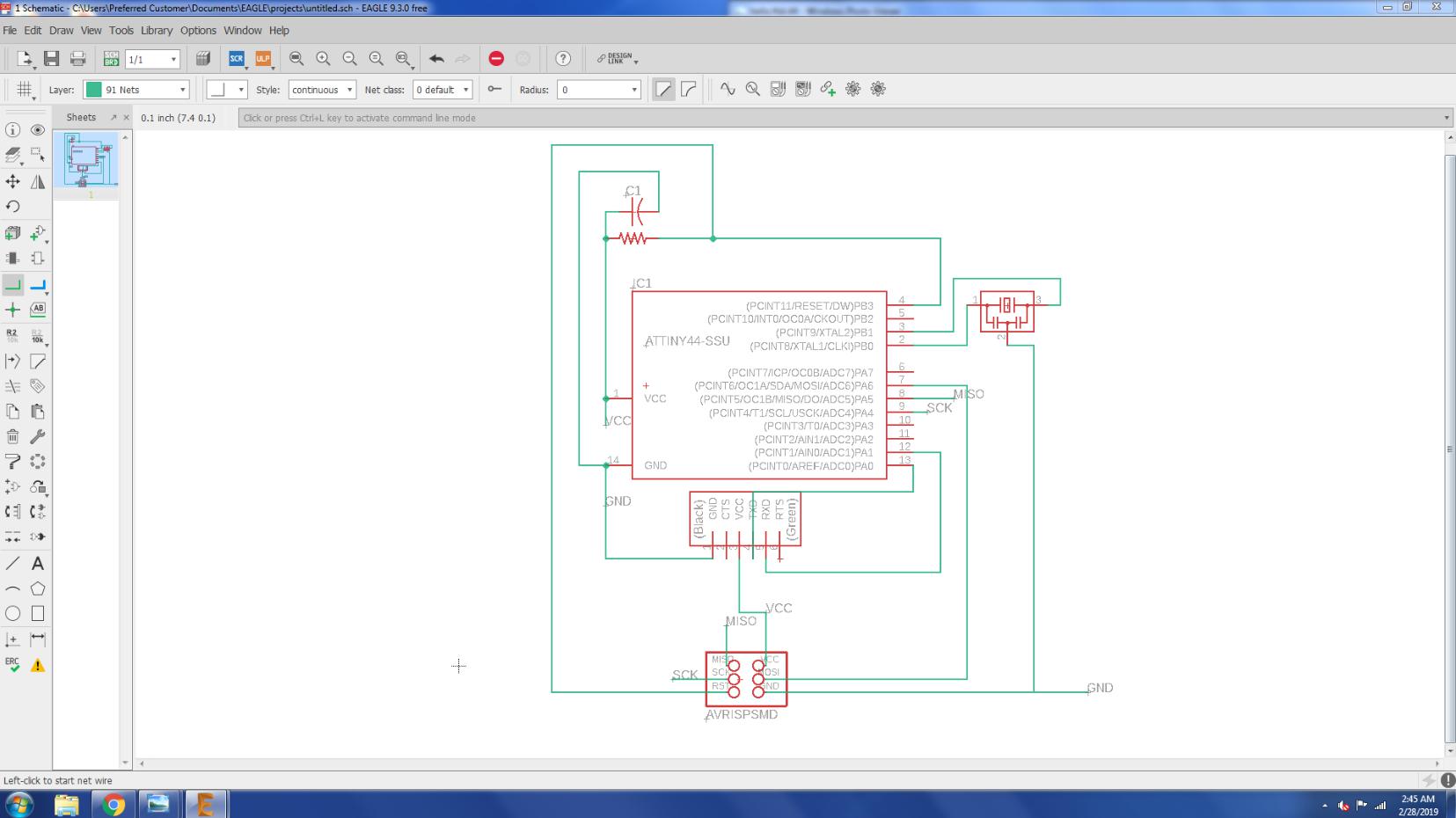
Task: Open the Tools menu
Action: 121,30
